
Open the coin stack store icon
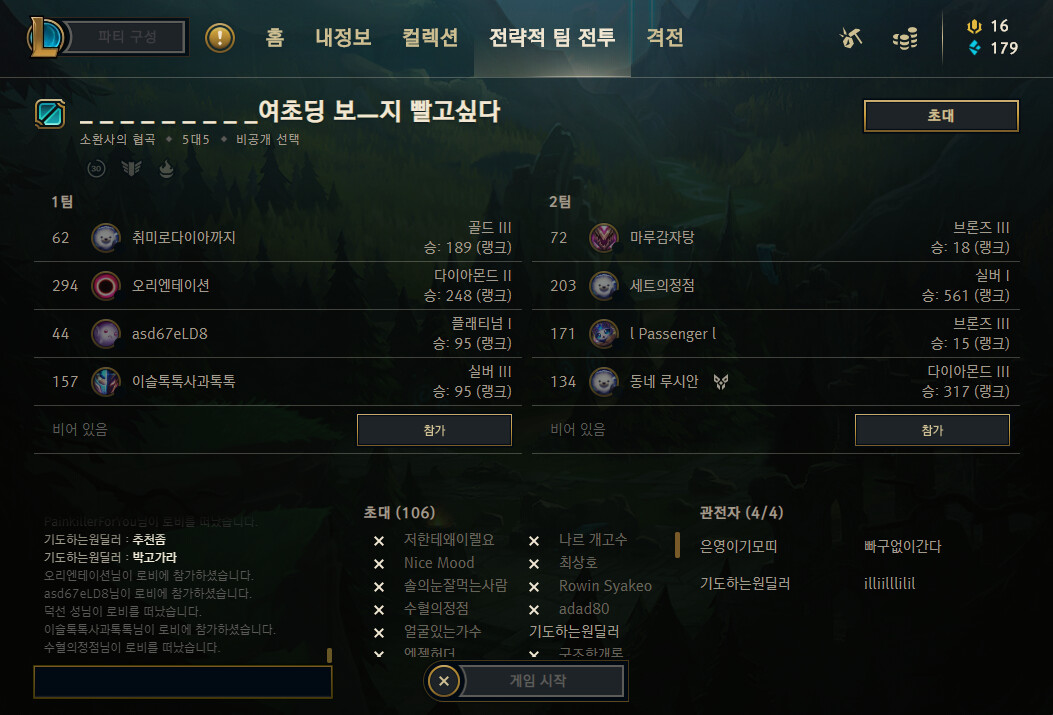click(x=905, y=38)
